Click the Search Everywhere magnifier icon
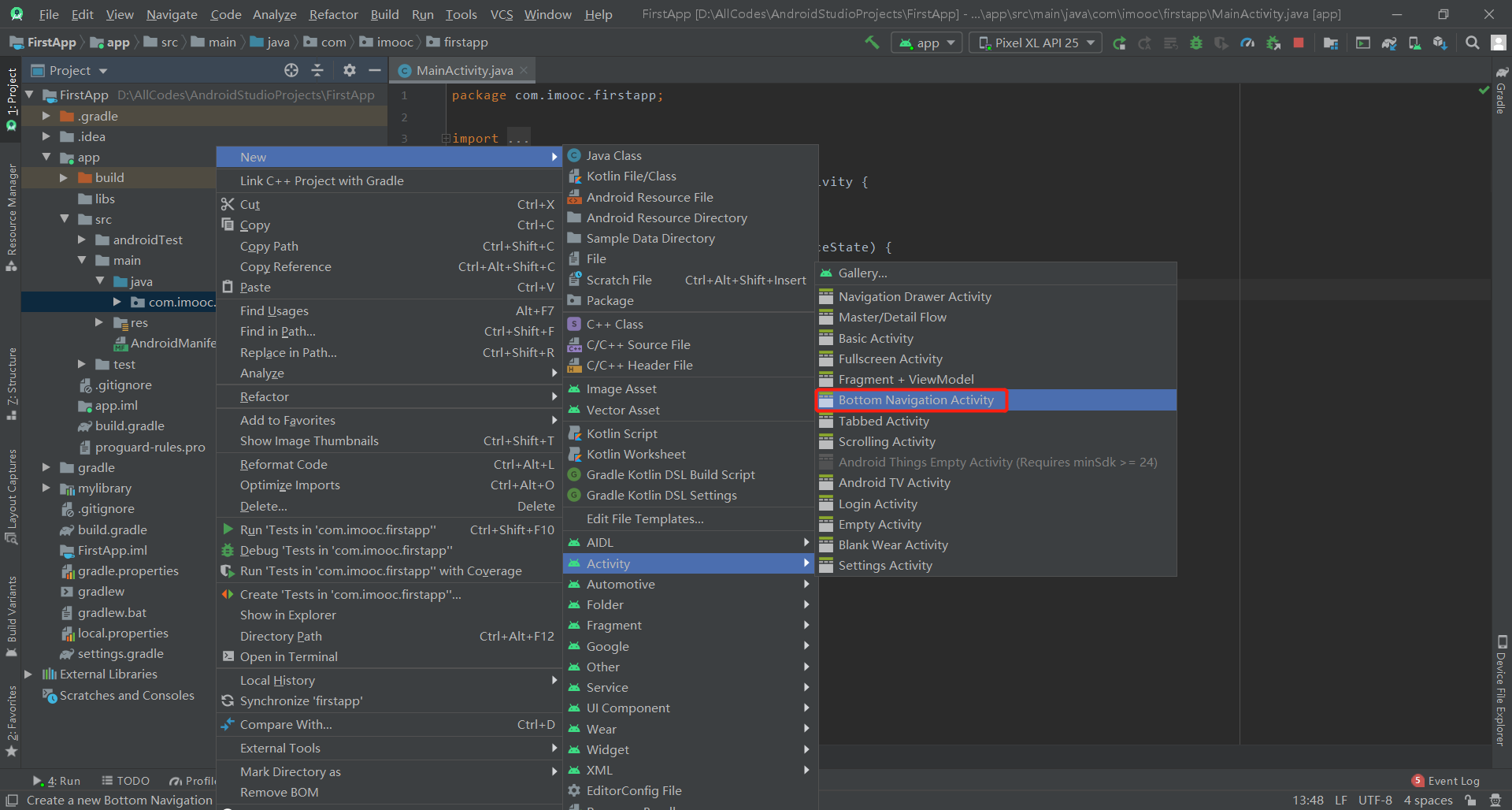The width and height of the screenshot is (1512, 810). coord(1472,43)
